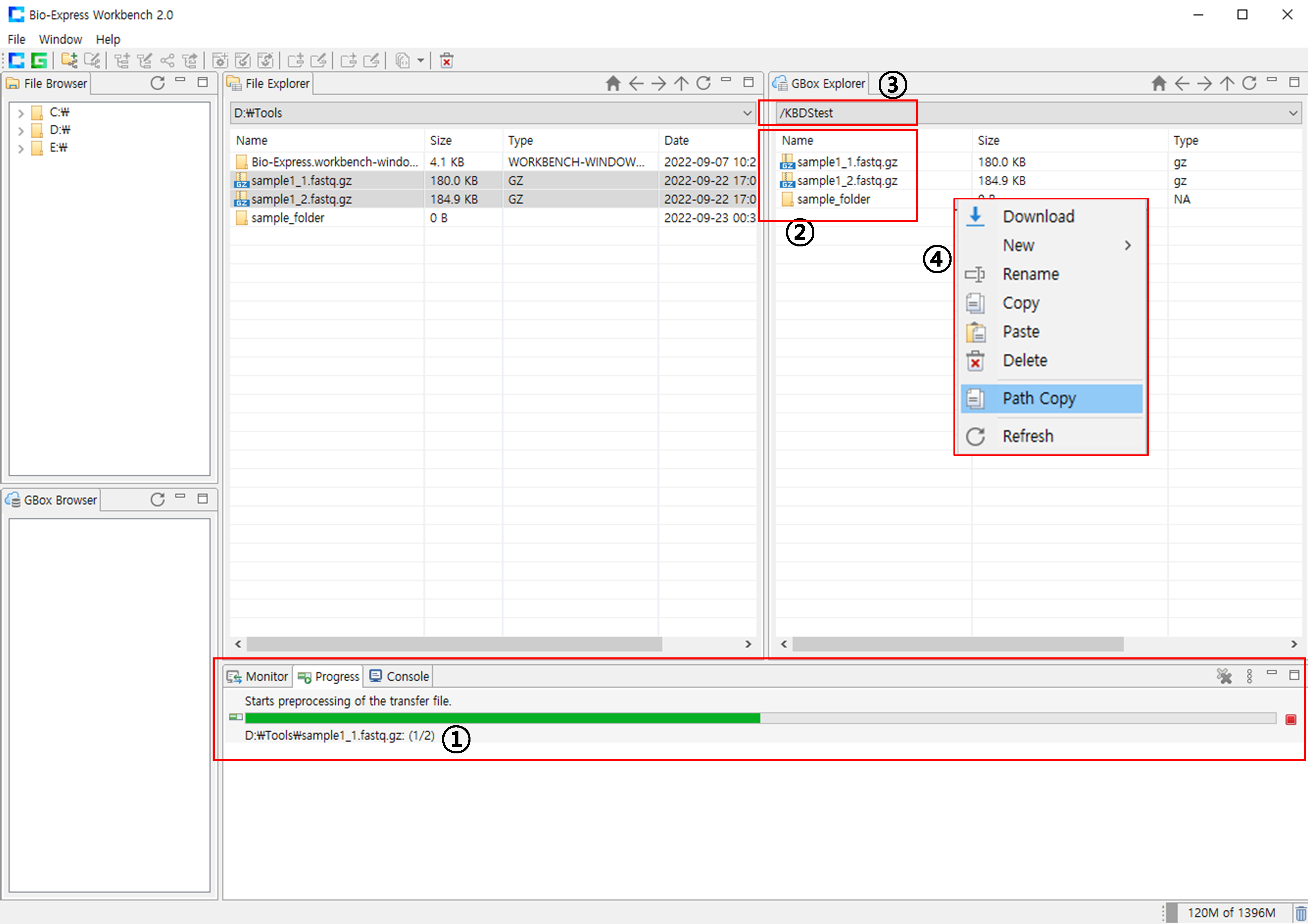1308x924 pixels.
Task: Choose Download from the context menu
Action: pos(1038,217)
